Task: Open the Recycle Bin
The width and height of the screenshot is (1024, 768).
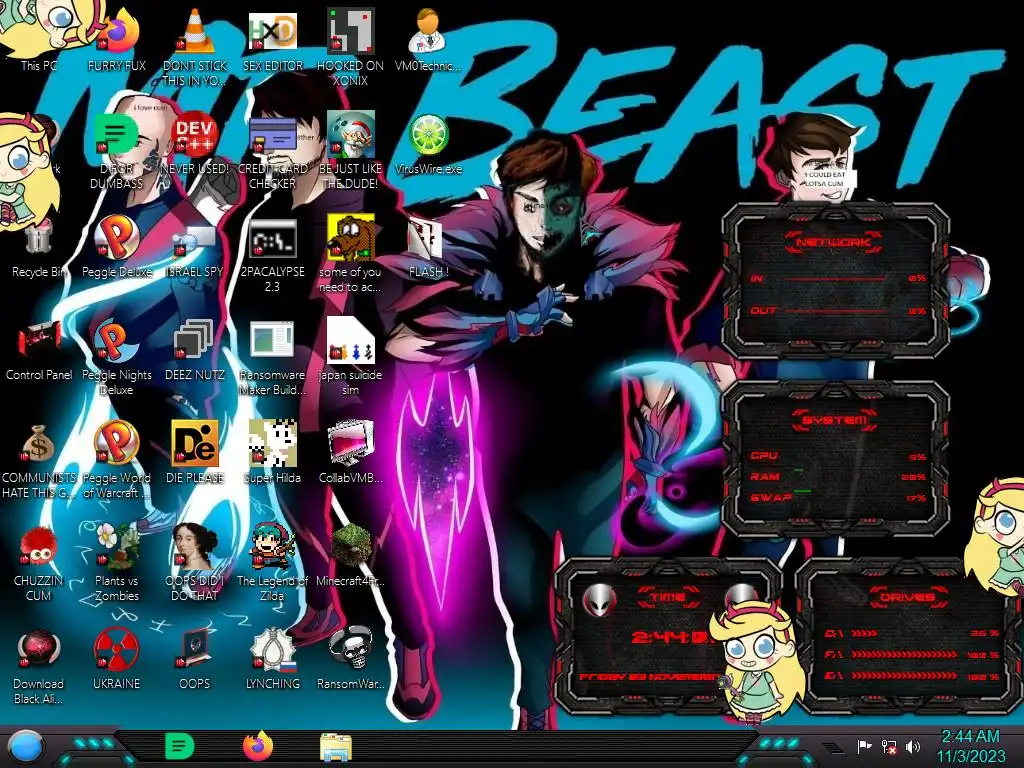Action: pos(39,247)
